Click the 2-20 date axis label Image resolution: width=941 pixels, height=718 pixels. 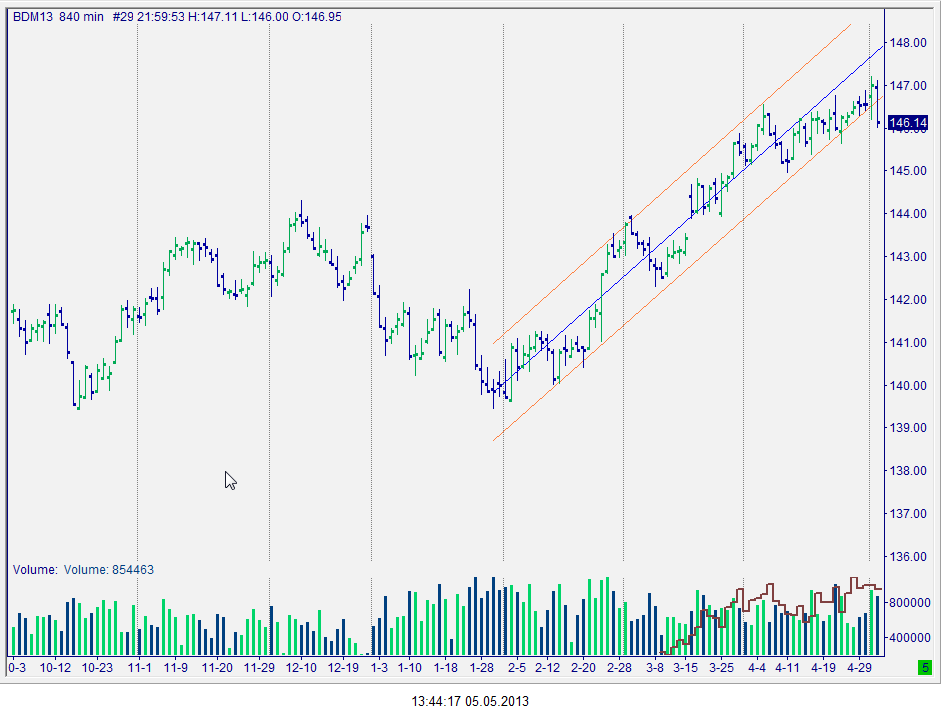pyautogui.click(x=583, y=668)
